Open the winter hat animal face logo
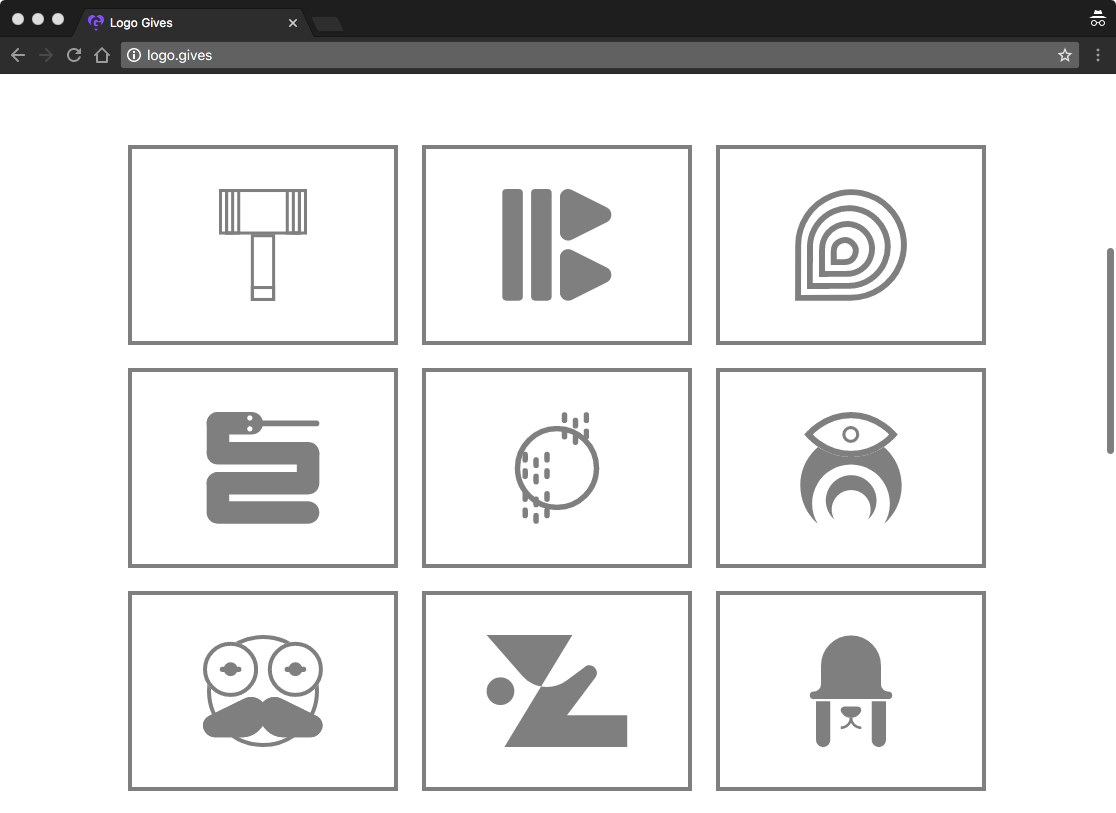Screen dimensions: 1116x813 pyautogui.click(x=850, y=690)
